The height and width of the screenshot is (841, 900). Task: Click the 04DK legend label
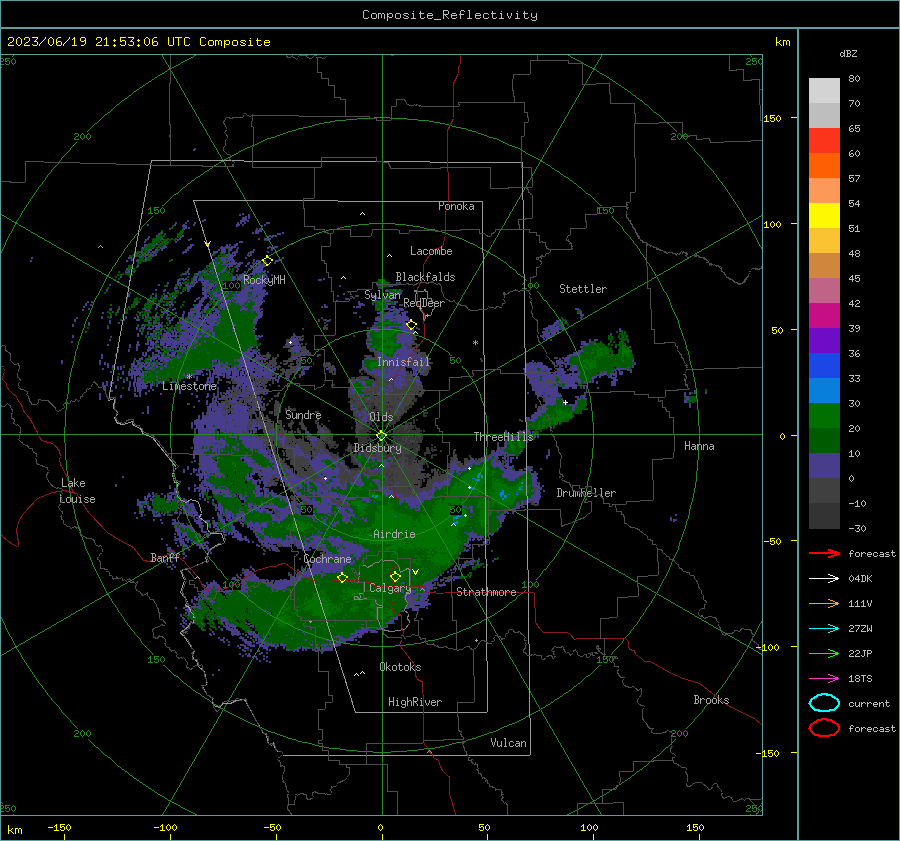tap(860, 579)
